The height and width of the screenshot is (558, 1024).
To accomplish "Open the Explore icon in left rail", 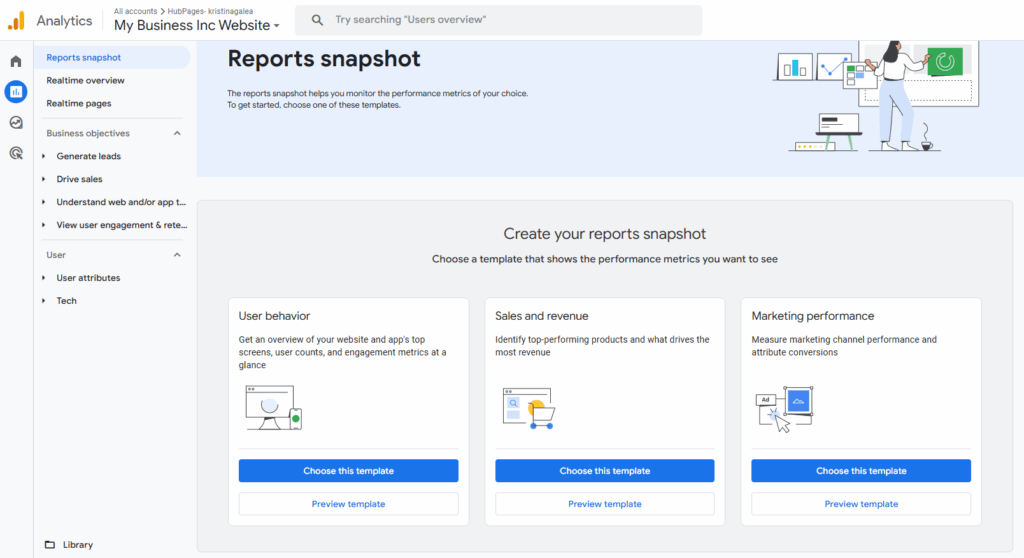I will [16, 122].
